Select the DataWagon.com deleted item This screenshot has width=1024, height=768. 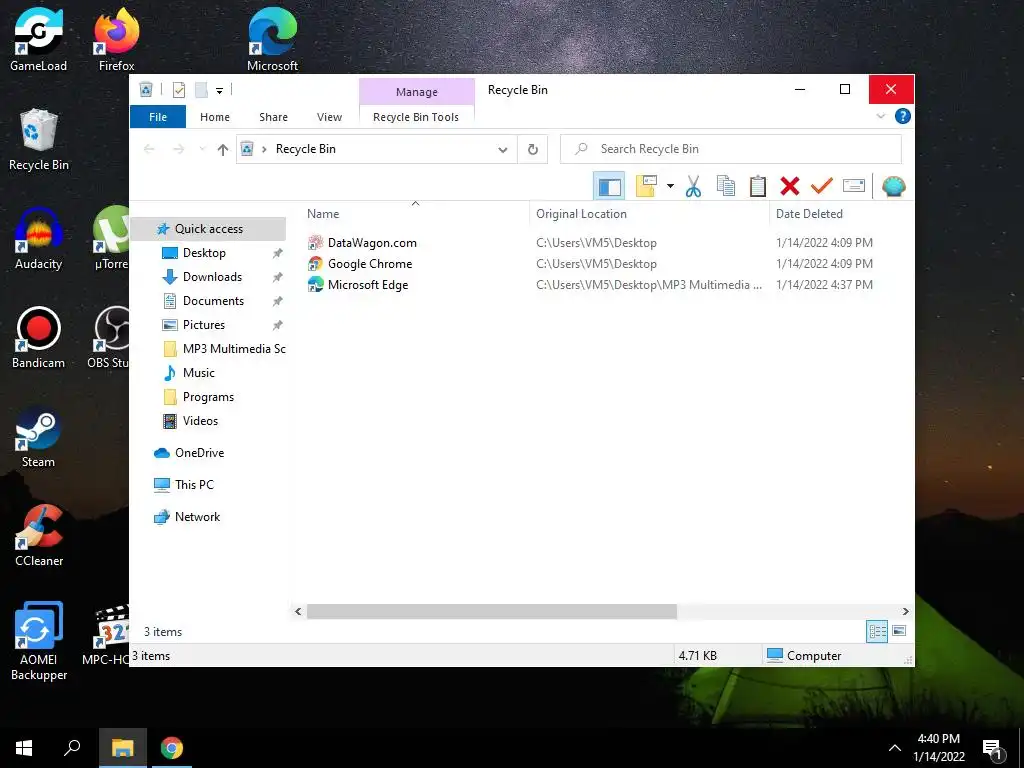pyautogui.click(x=372, y=243)
